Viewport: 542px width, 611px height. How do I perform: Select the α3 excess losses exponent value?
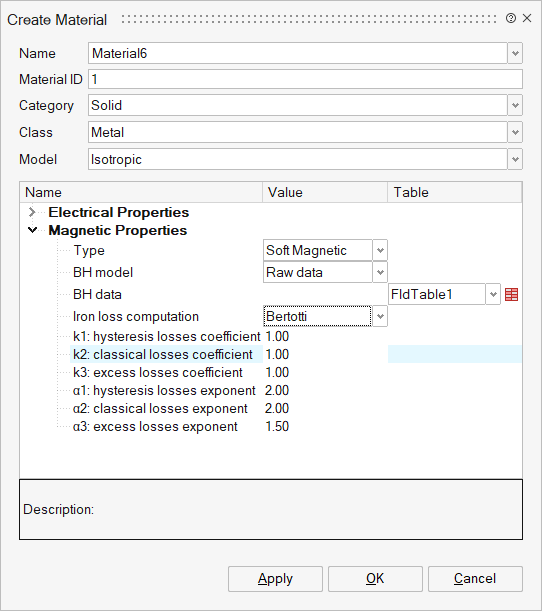pyautogui.click(x=277, y=426)
